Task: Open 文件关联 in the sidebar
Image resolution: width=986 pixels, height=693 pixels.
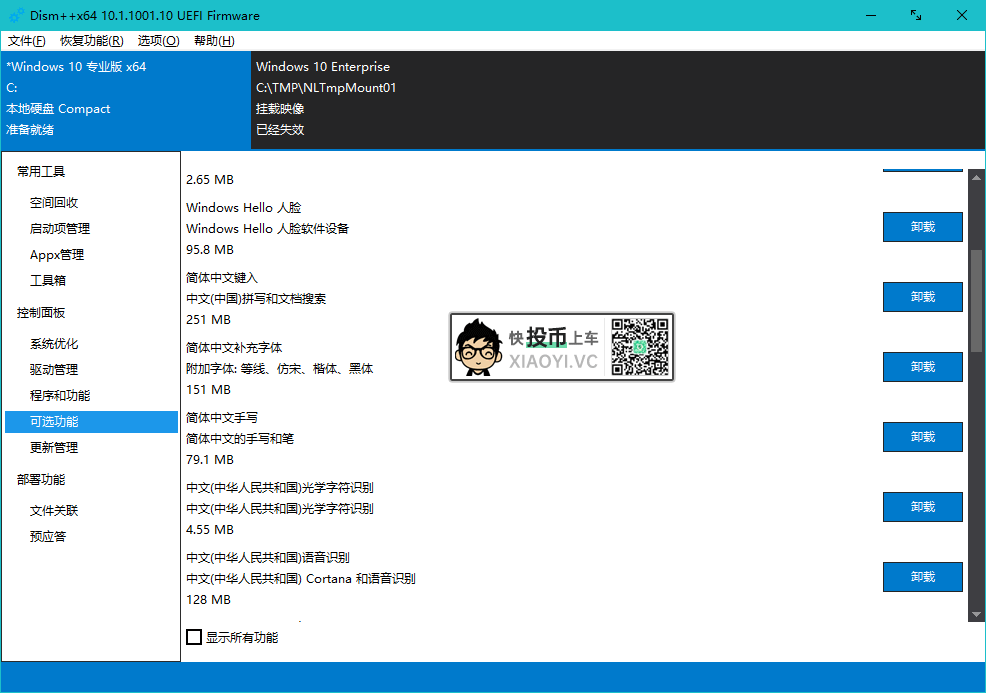Action: [54, 511]
